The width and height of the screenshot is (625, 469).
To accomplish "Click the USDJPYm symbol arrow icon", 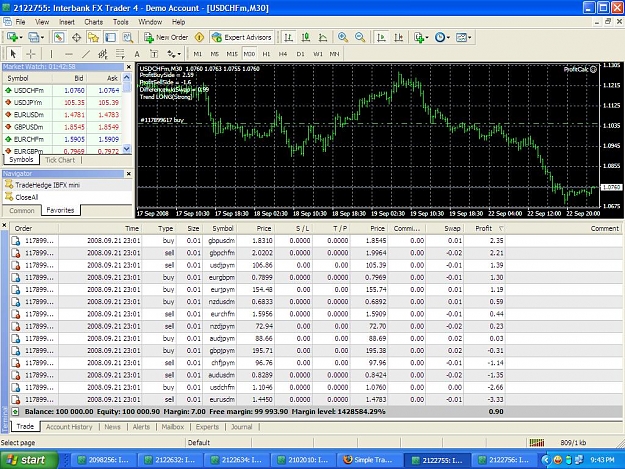I will click(8, 102).
